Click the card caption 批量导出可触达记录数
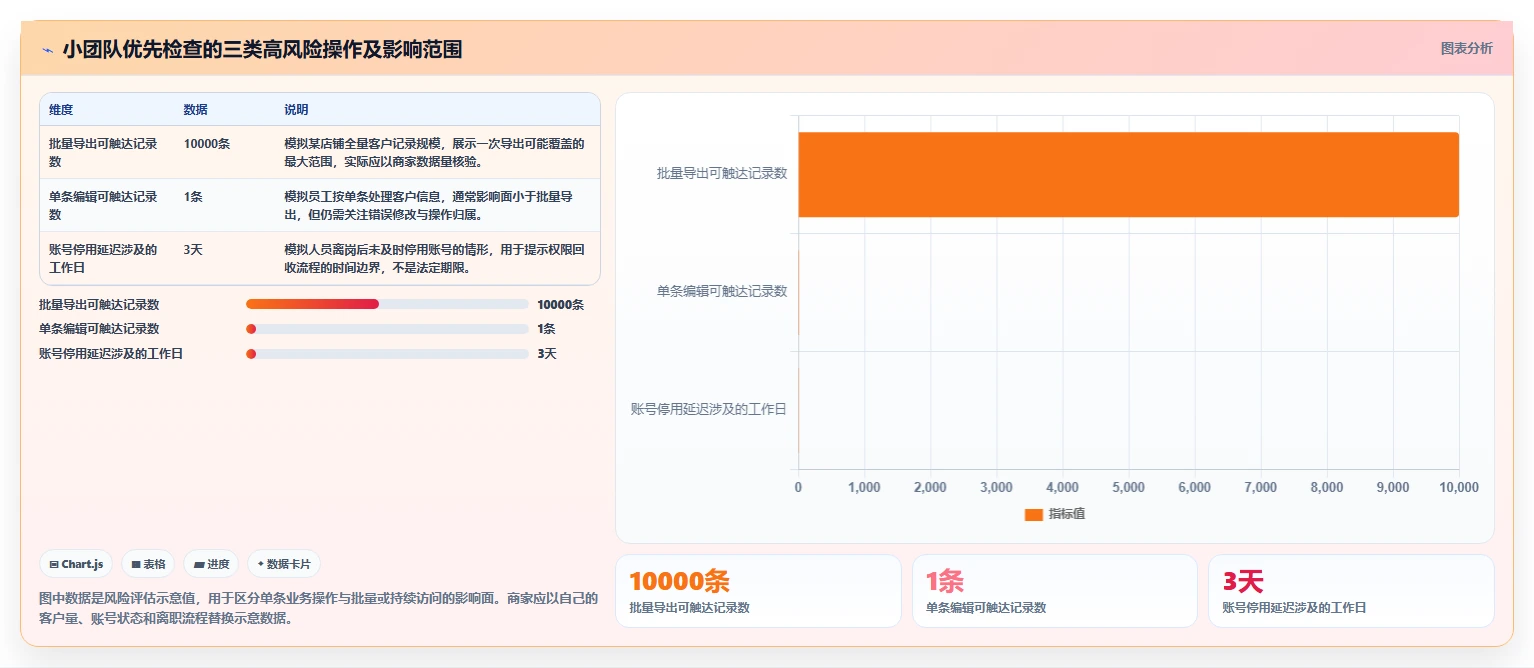 689,608
